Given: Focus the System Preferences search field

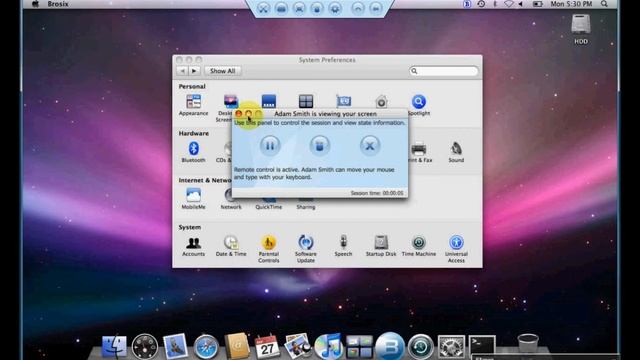Looking at the screenshot, I should click(x=443, y=71).
